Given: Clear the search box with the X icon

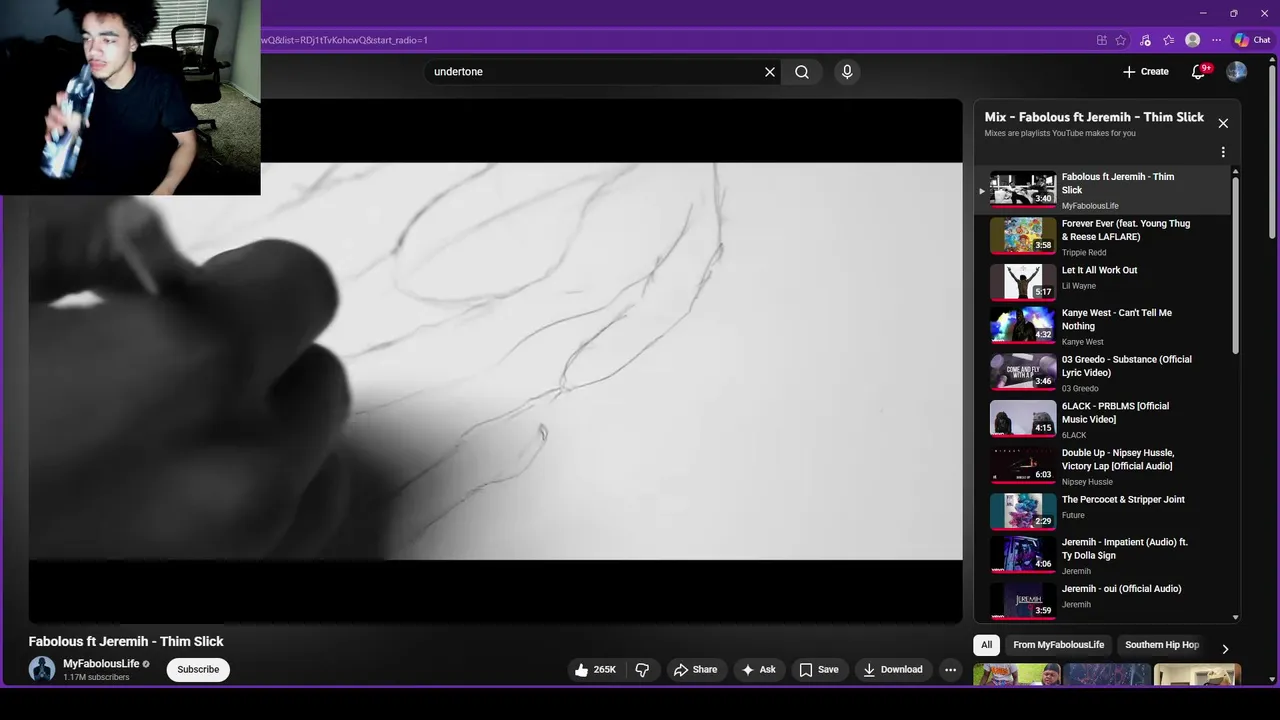Looking at the screenshot, I should coord(770,72).
